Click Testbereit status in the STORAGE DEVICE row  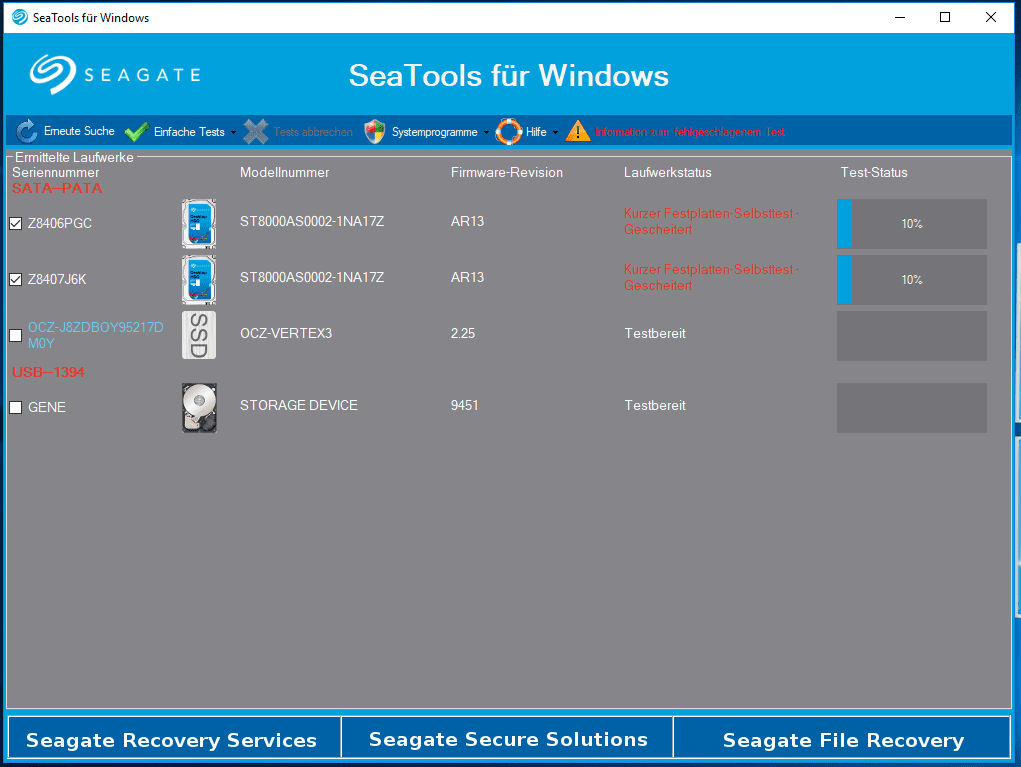pyautogui.click(x=655, y=406)
